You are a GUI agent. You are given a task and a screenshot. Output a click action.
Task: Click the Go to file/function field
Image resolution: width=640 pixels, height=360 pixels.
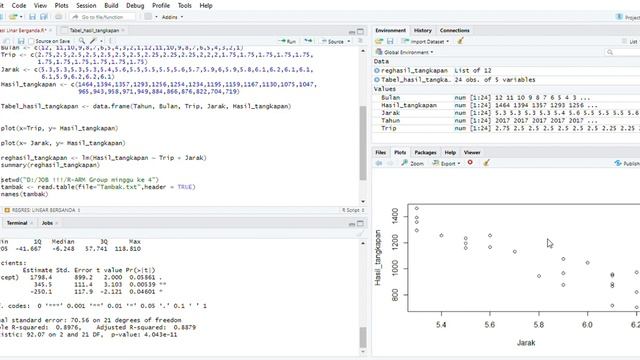coord(102,17)
